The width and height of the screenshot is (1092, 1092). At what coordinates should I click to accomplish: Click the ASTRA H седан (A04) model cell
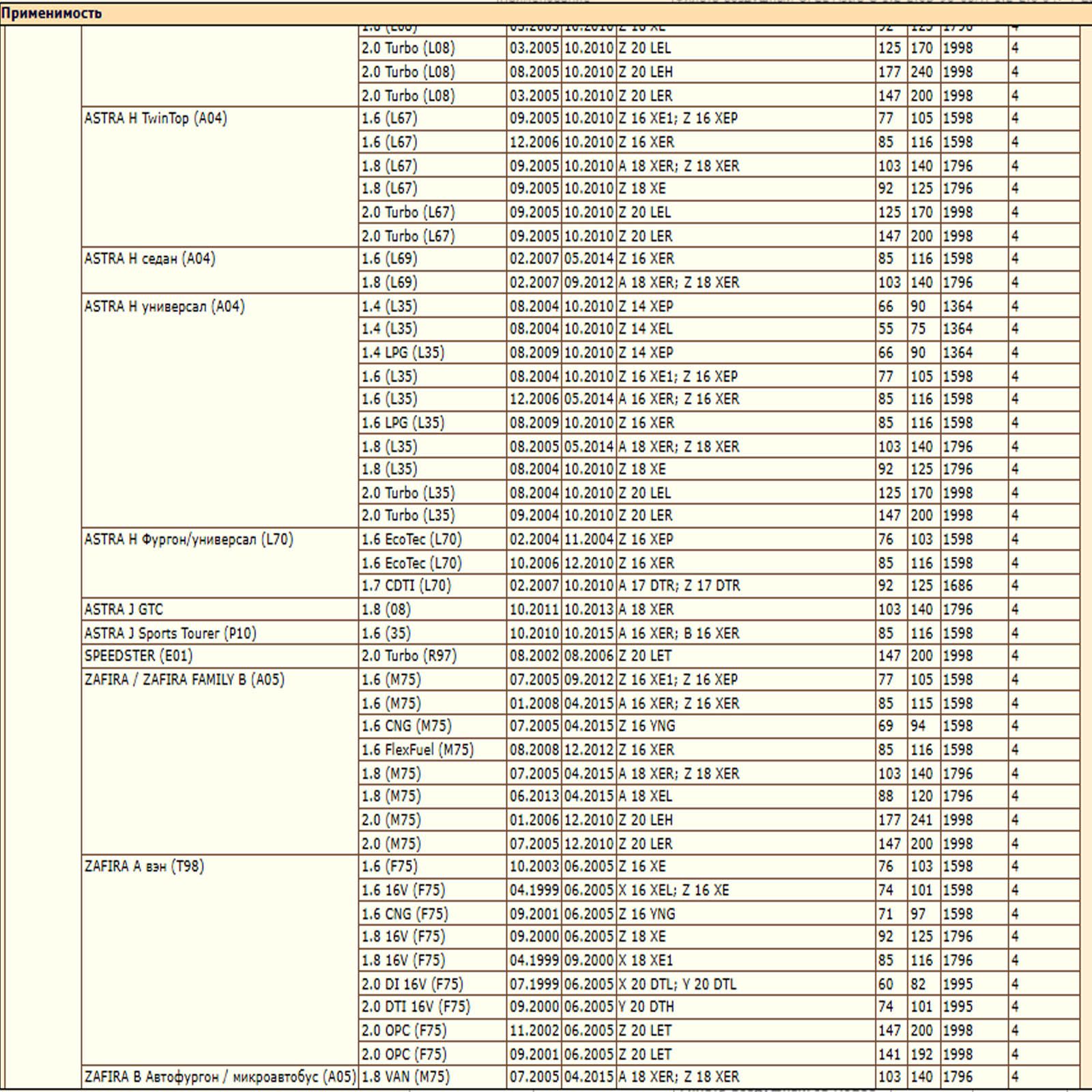pos(149,259)
